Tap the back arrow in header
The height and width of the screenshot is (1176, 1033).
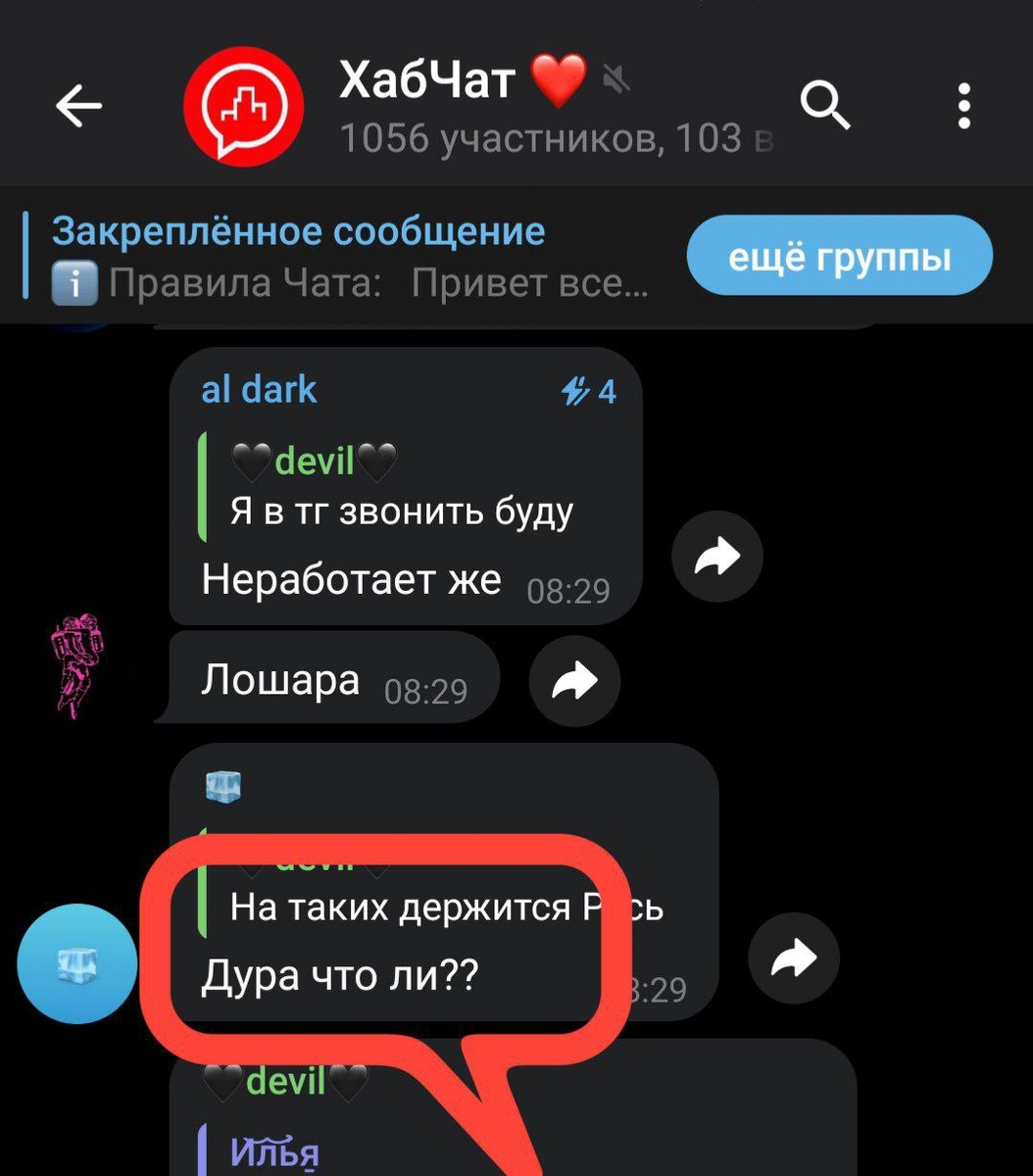pyautogui.click(x=78, y=106)
